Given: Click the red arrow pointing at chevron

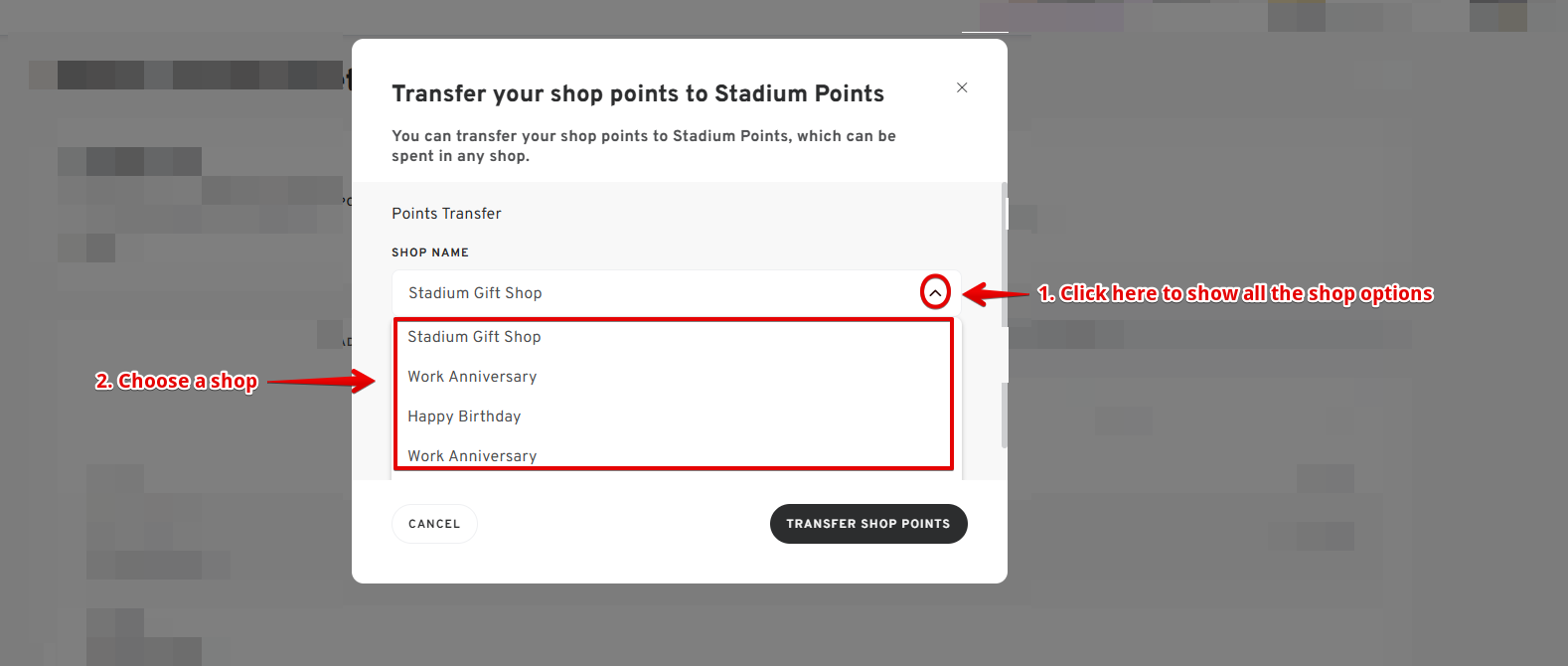Looking at the screenshot, I should (995, 294).
